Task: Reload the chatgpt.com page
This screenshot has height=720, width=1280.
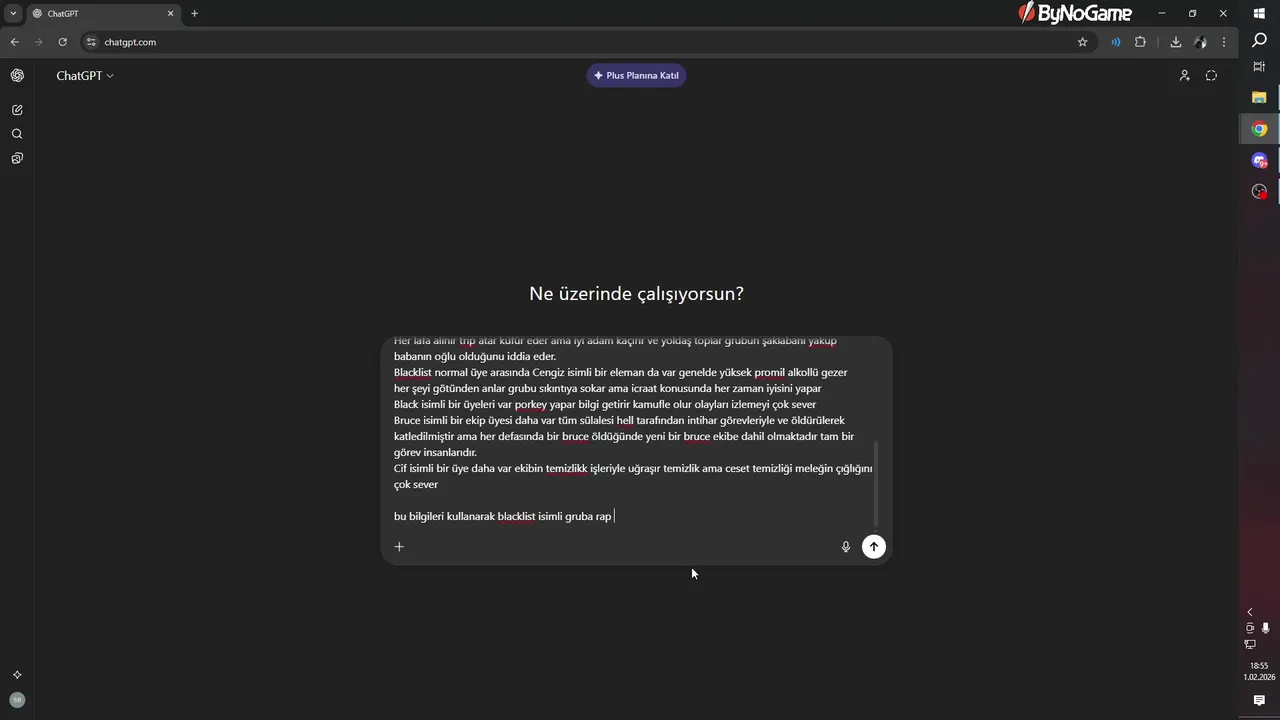Action: click(62, 42)
